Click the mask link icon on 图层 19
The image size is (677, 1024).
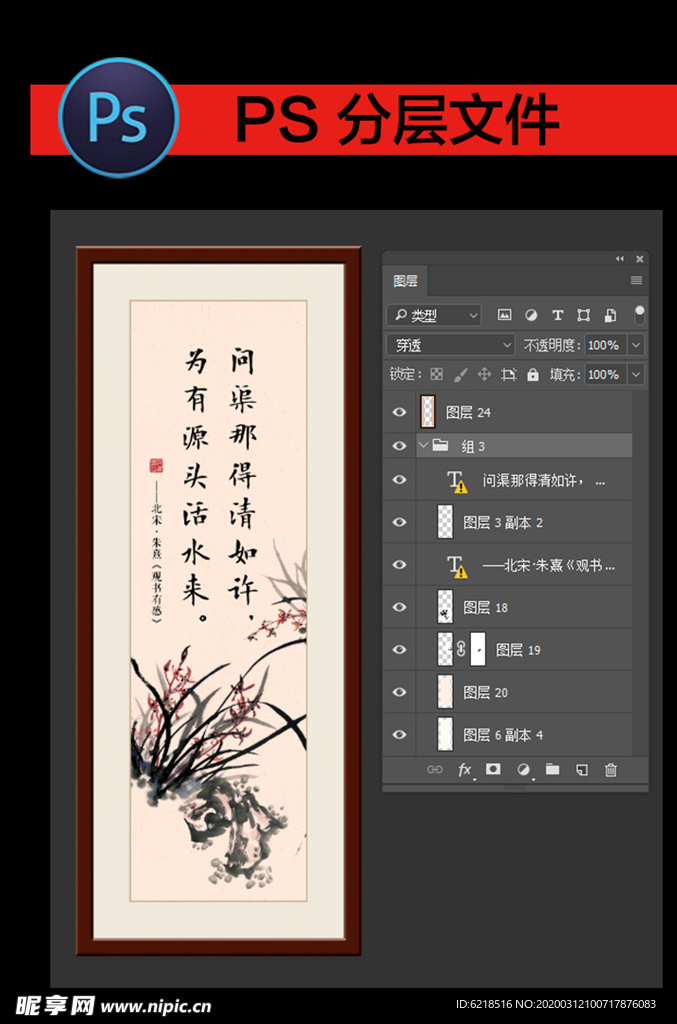(461, 649)
